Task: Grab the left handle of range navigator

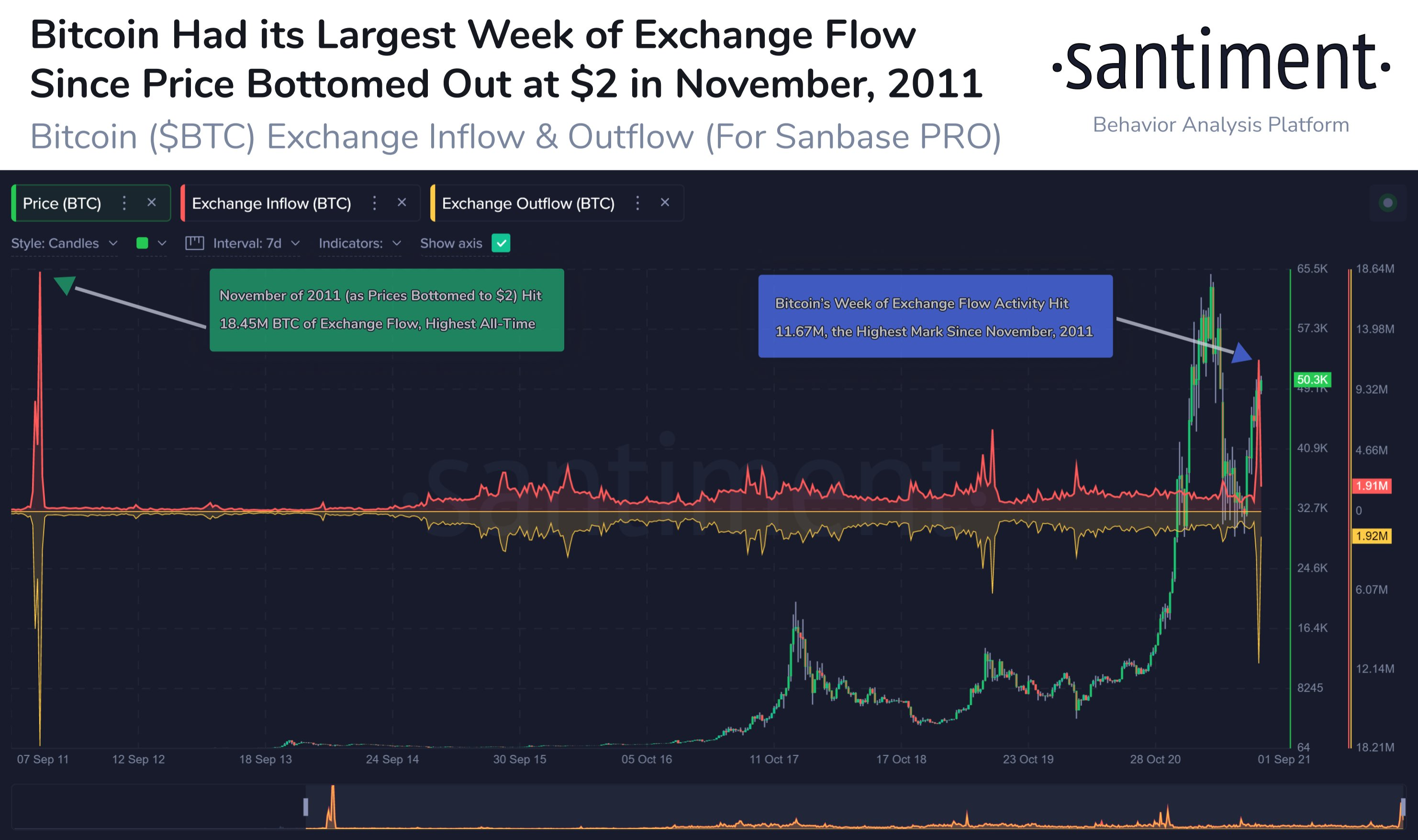Action: pyautogui.click(x=306, y=807)
